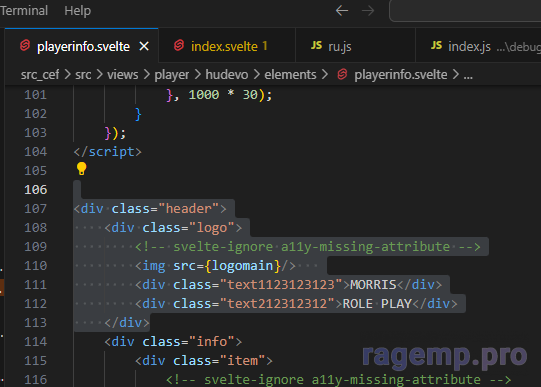Open the Terminal menu
Viewport: 541px width, 387px height.
point(23,11)
